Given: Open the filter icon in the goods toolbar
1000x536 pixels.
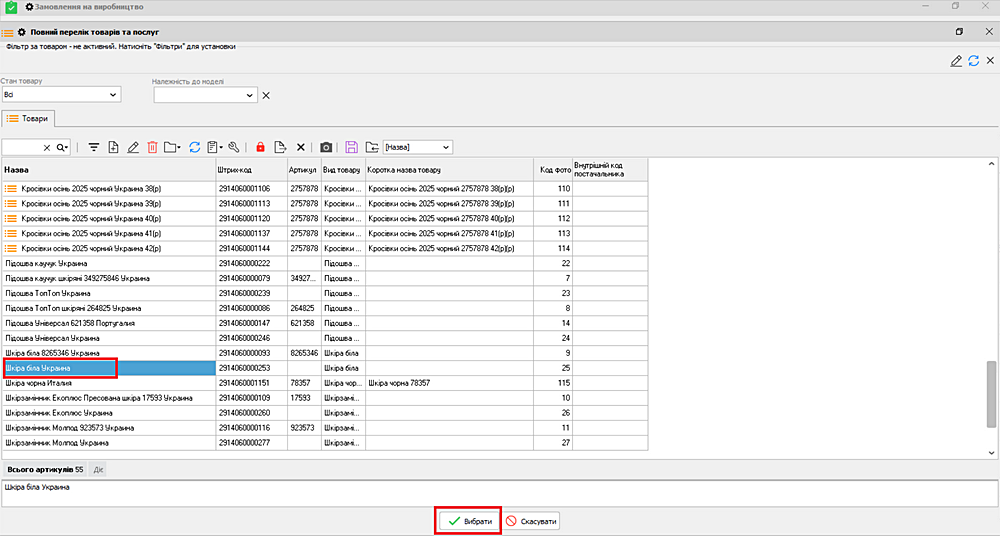Looking at the screenshot, I should pyautogui.click(x=94, y=147).
